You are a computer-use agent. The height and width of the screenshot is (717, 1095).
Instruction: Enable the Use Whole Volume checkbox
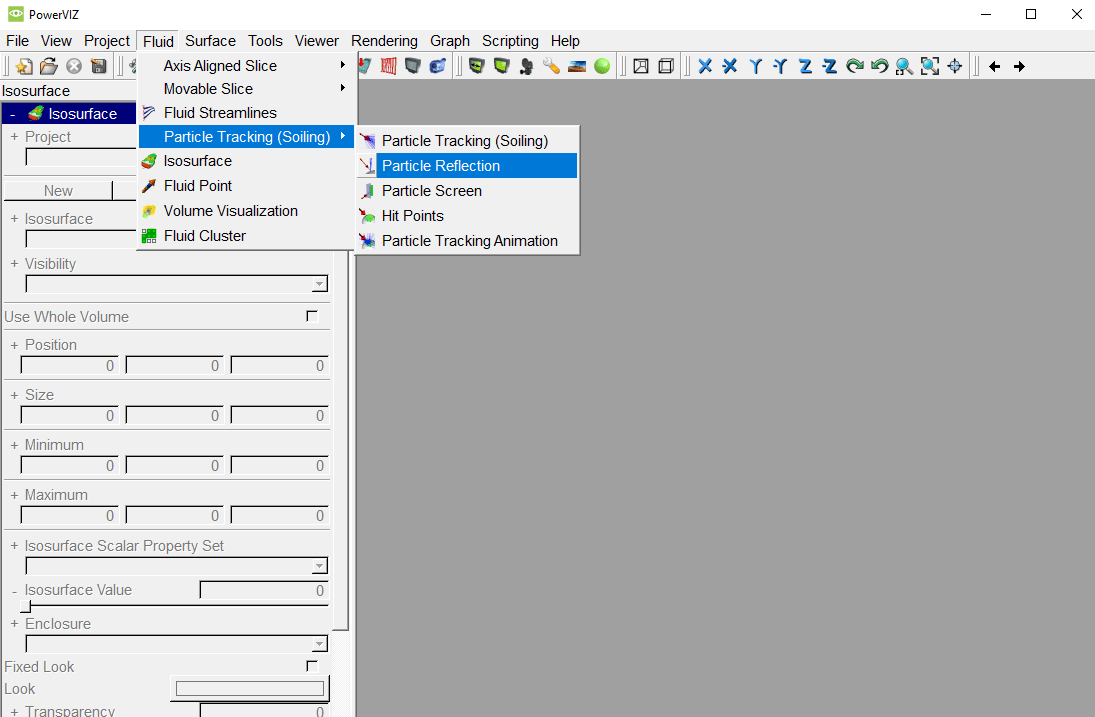(312, 317)
